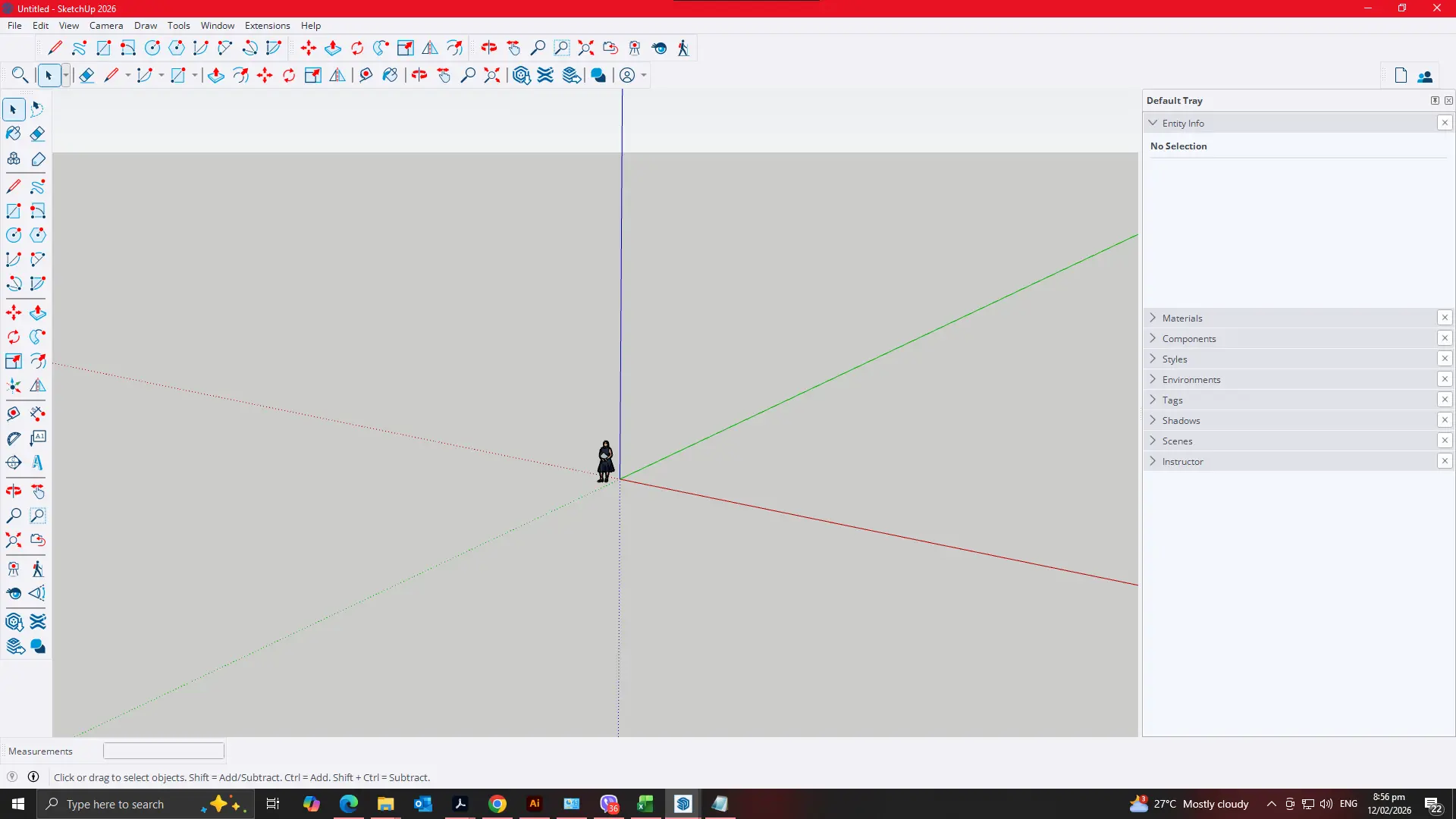Pick Rotated Rectangle in left tool palette
1456x819 pixels.
[38, 211]
